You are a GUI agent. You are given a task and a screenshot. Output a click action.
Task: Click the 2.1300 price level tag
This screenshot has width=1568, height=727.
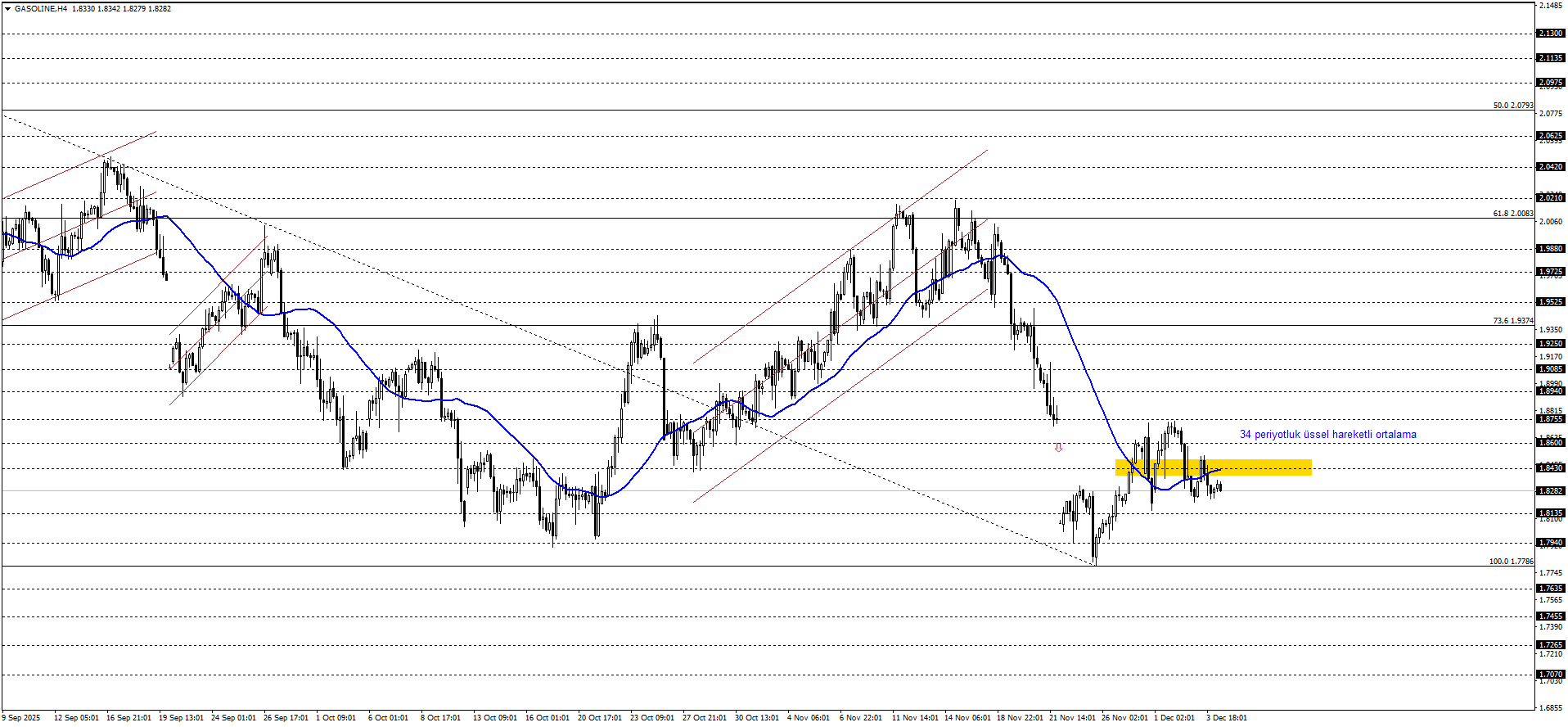click(x=1550, y=34)
